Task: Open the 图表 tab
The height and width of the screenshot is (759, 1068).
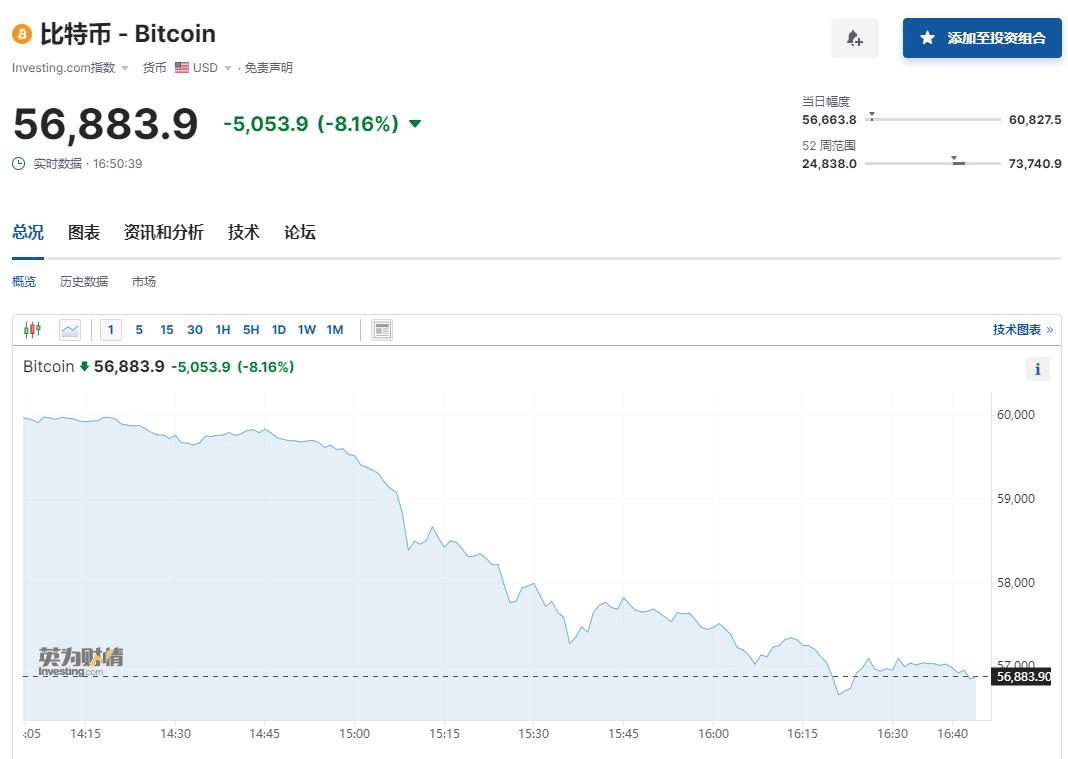Action: coord(84,232)
